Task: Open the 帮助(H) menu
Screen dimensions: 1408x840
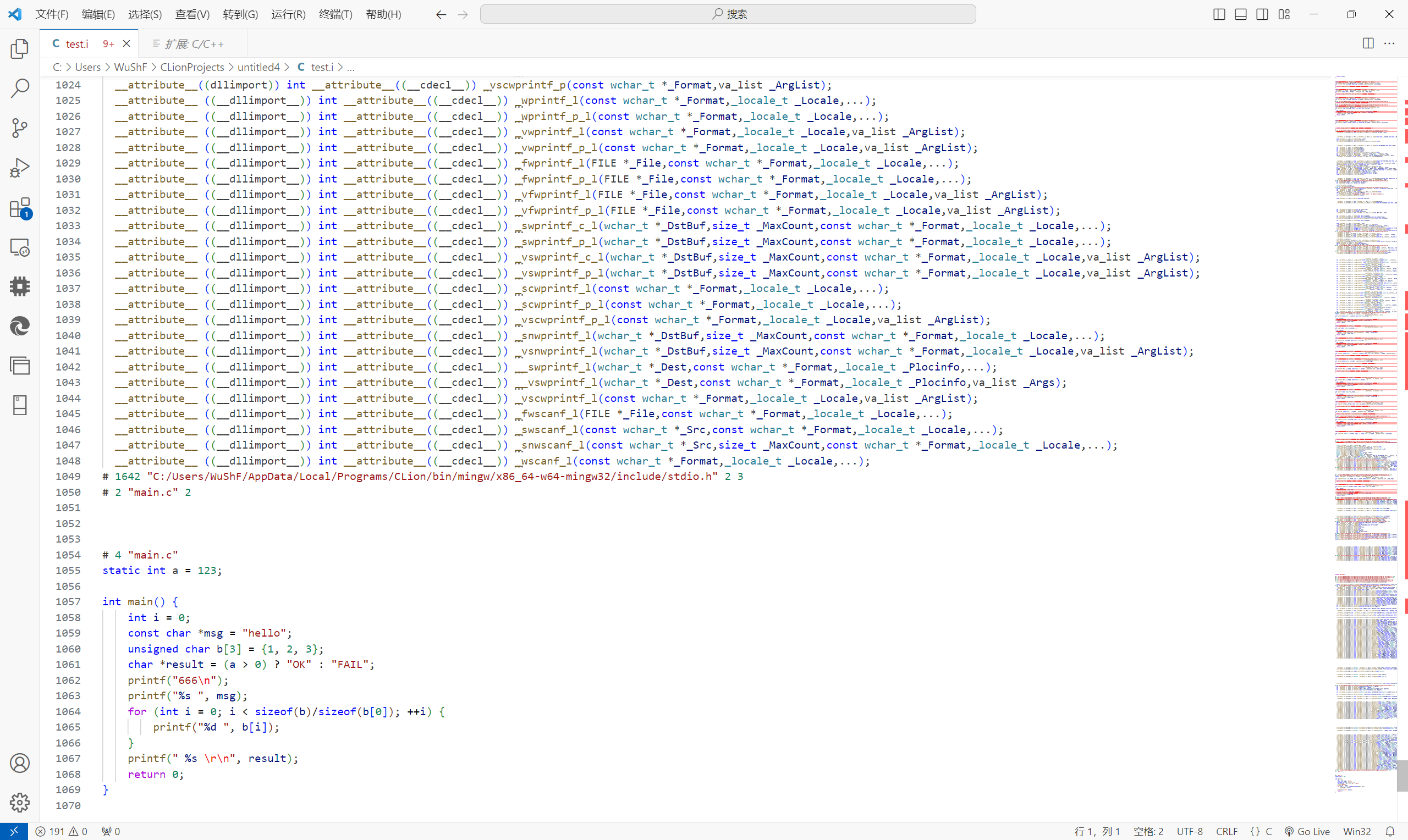Action: pos(383,14)
